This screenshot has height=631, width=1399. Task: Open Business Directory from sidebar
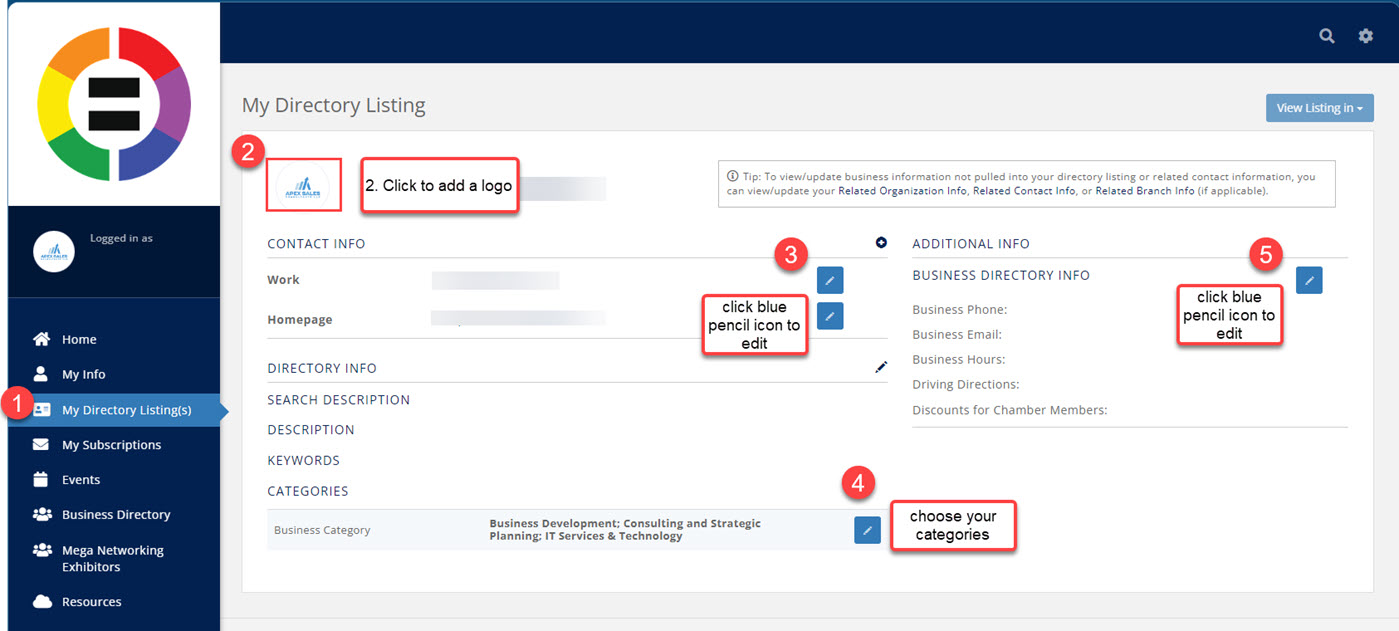[116, 515]
